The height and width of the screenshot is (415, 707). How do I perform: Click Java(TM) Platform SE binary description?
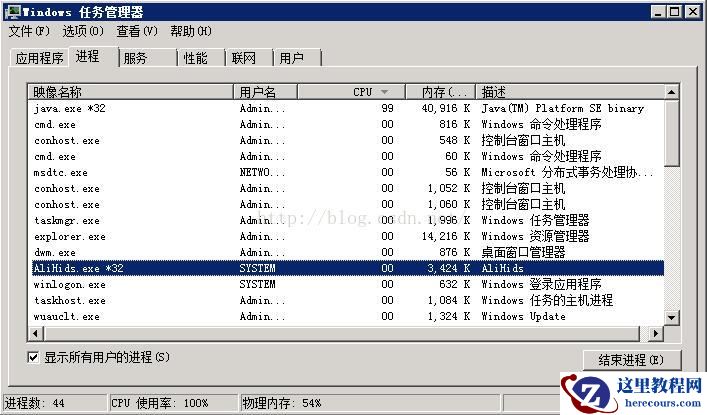point(562,108)
